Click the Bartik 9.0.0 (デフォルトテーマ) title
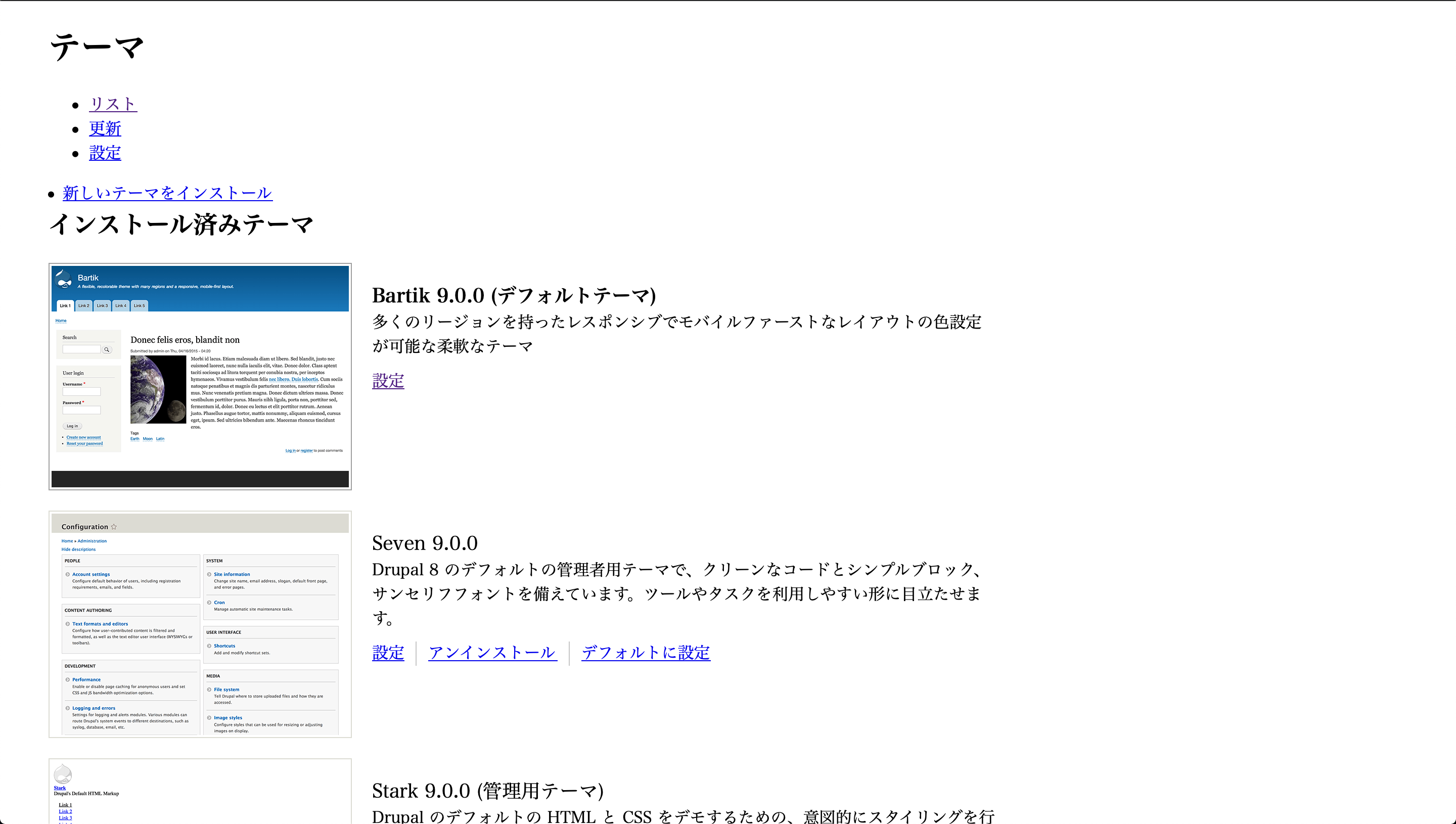1456x824 pixels. 514,295
